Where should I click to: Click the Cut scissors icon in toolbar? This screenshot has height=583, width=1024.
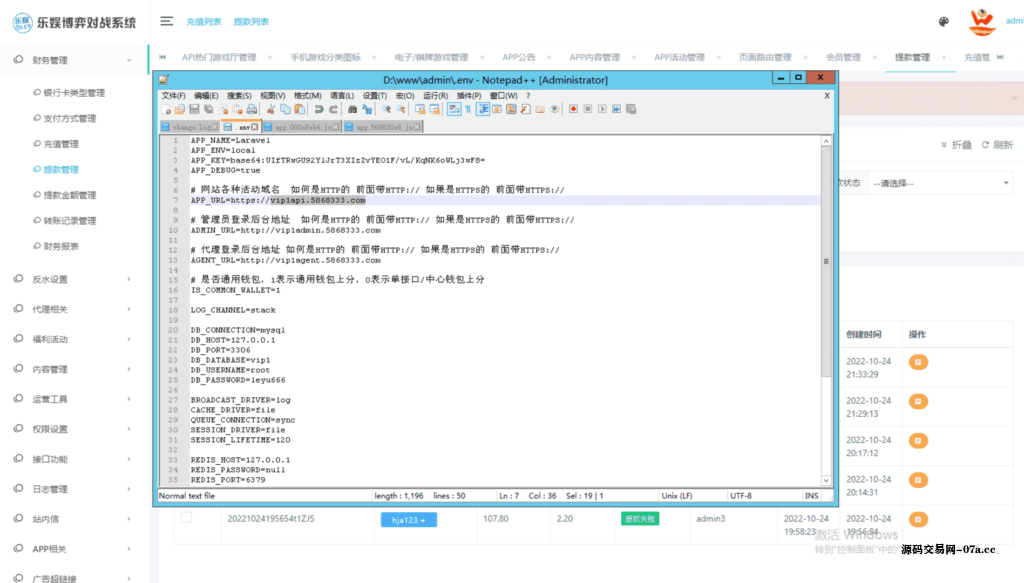click(272, 109)
